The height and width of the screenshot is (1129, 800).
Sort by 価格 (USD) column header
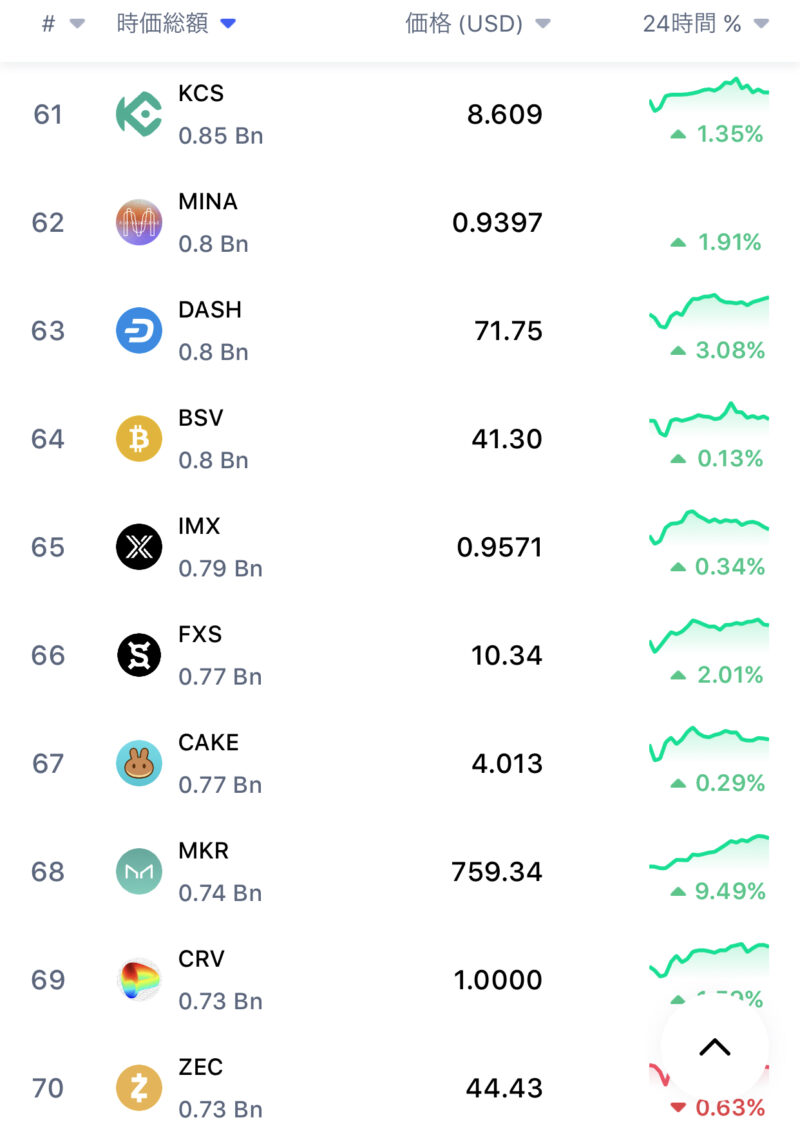click(x=477, y=25)
